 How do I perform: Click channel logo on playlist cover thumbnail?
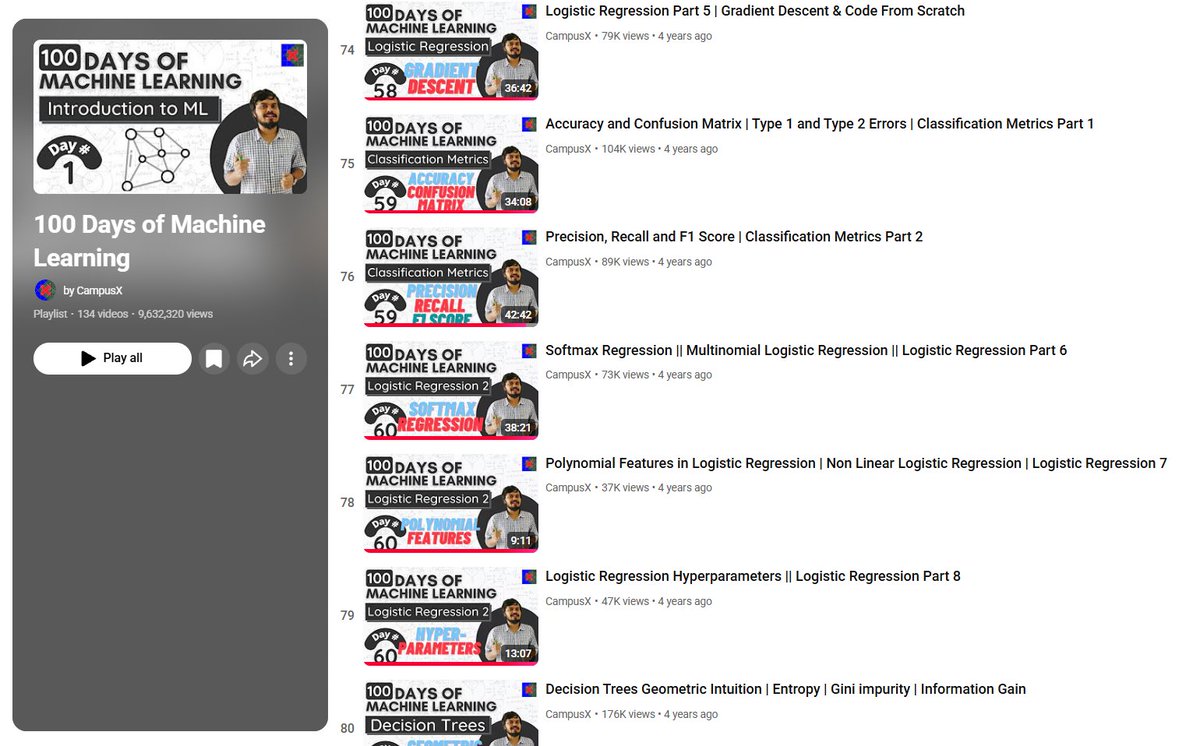[x=292, y=55]
